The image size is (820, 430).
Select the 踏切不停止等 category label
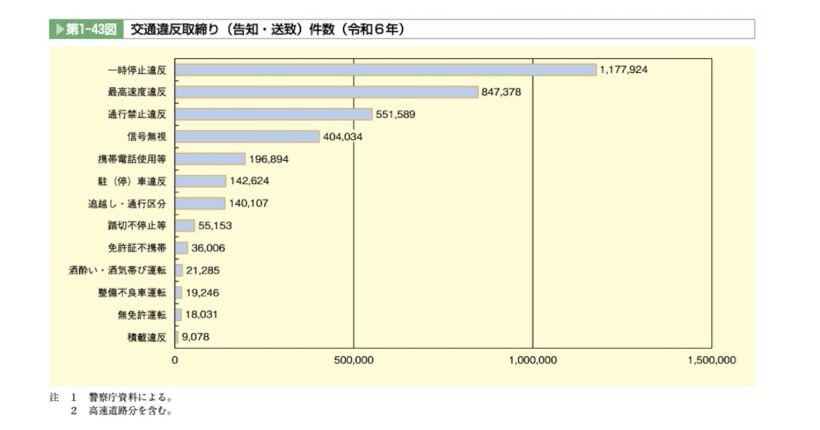tap(140, 226)
